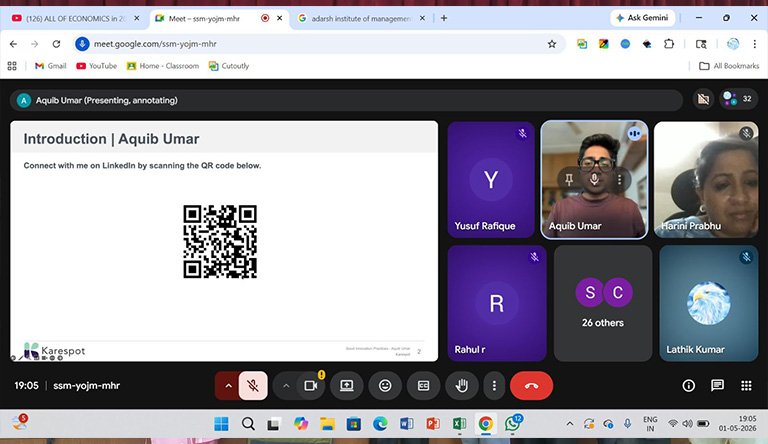Leave the call with red hang-up button
Image resolution: width=768 pixels, height=444 pixels.
(531, 386)
